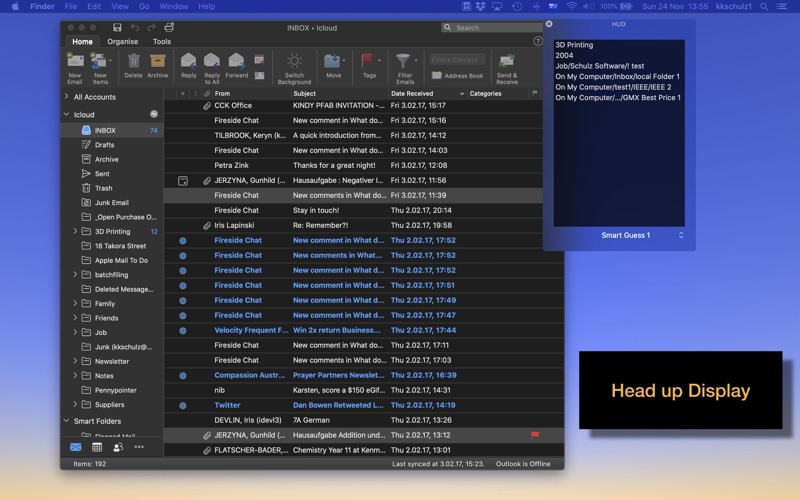Toggle unread dot on Fireside Chat 17:49 email
This screenshot has width=800, height=500.
183,301
